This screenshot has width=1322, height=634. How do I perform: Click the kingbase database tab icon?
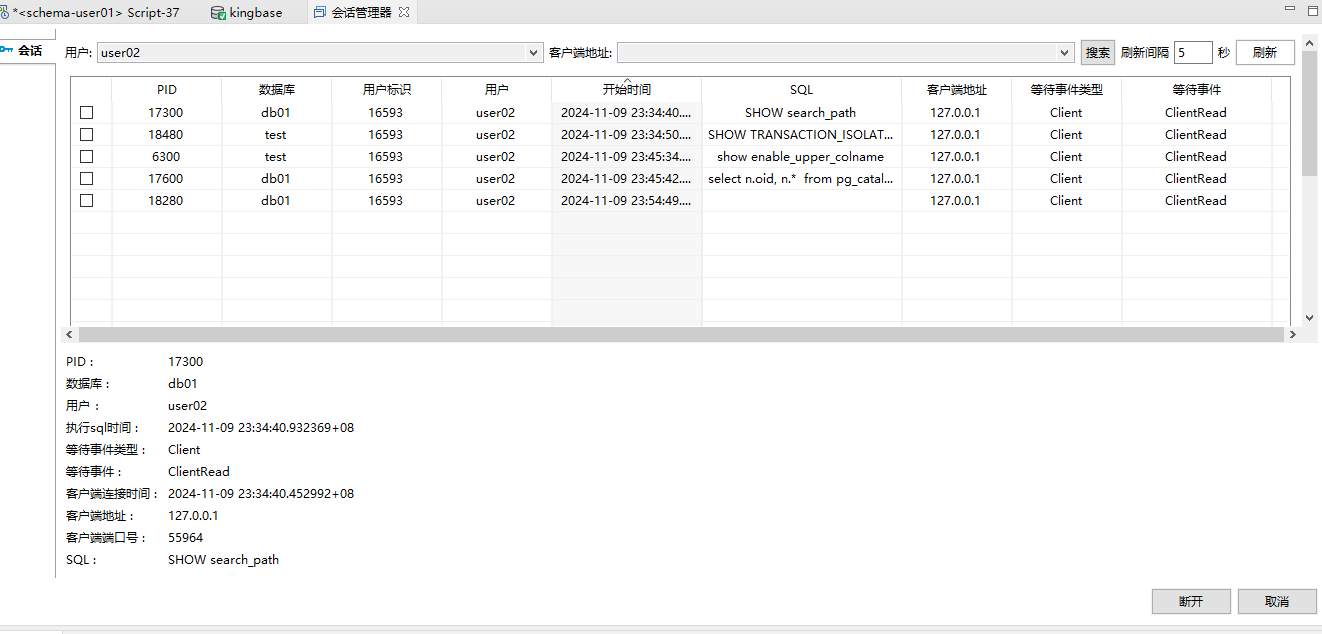218,13
